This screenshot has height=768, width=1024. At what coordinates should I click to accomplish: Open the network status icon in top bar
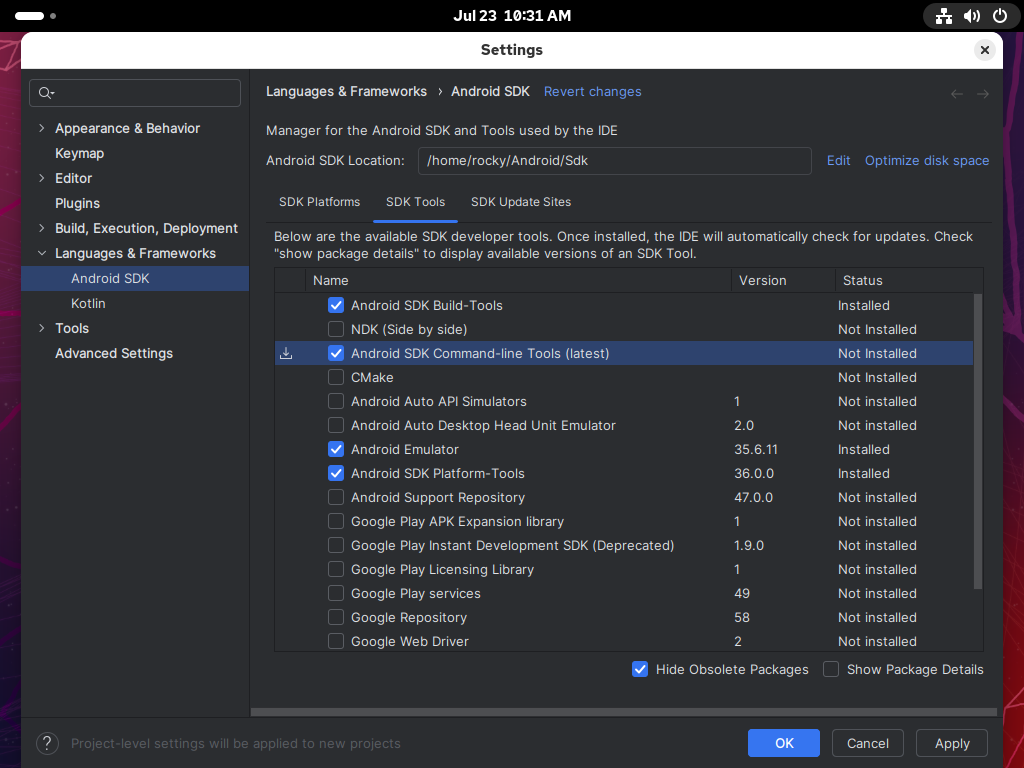coord(944,16)
